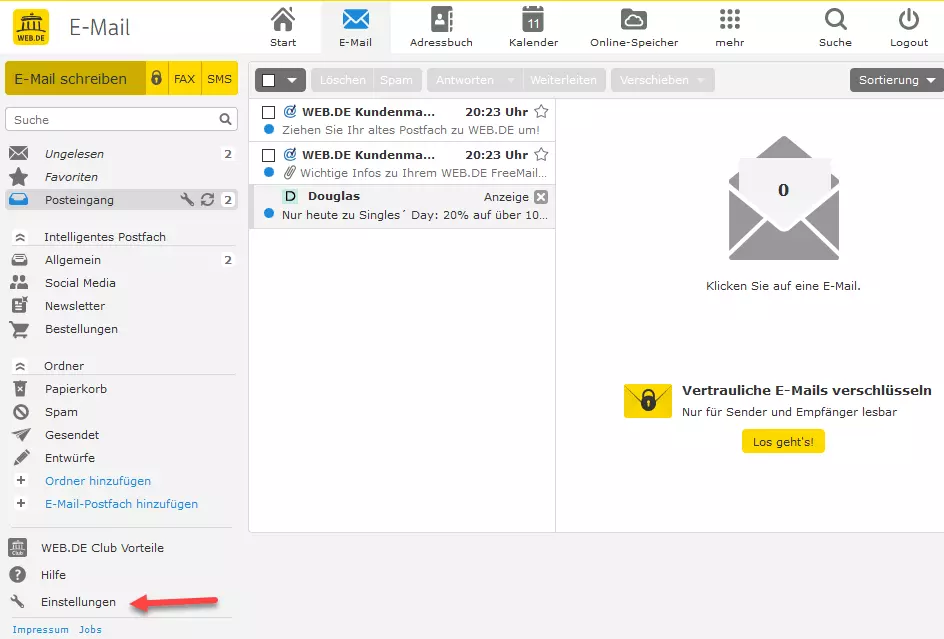
Task: Click the encrypted mail lock icon
Action: click(x=157, y=78)
